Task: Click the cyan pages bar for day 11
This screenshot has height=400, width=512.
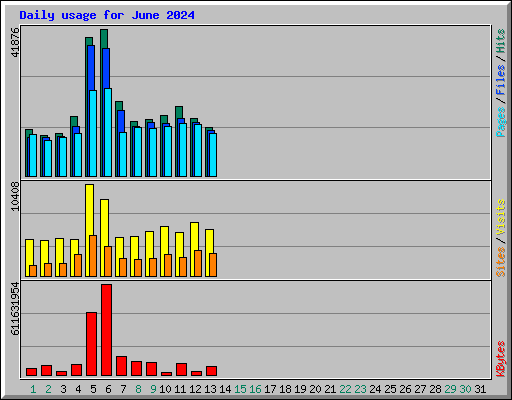Action: (183, 150)
